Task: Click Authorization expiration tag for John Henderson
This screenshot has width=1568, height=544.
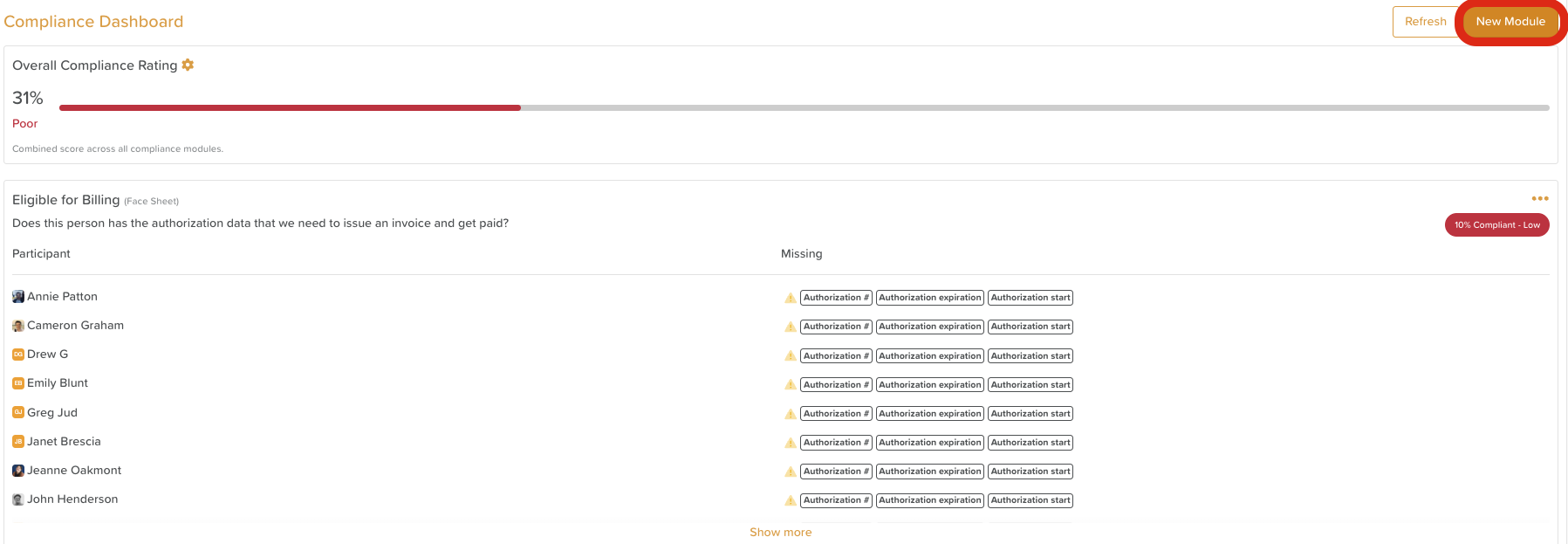Action: pyautogui.click(x=930, y=500)
